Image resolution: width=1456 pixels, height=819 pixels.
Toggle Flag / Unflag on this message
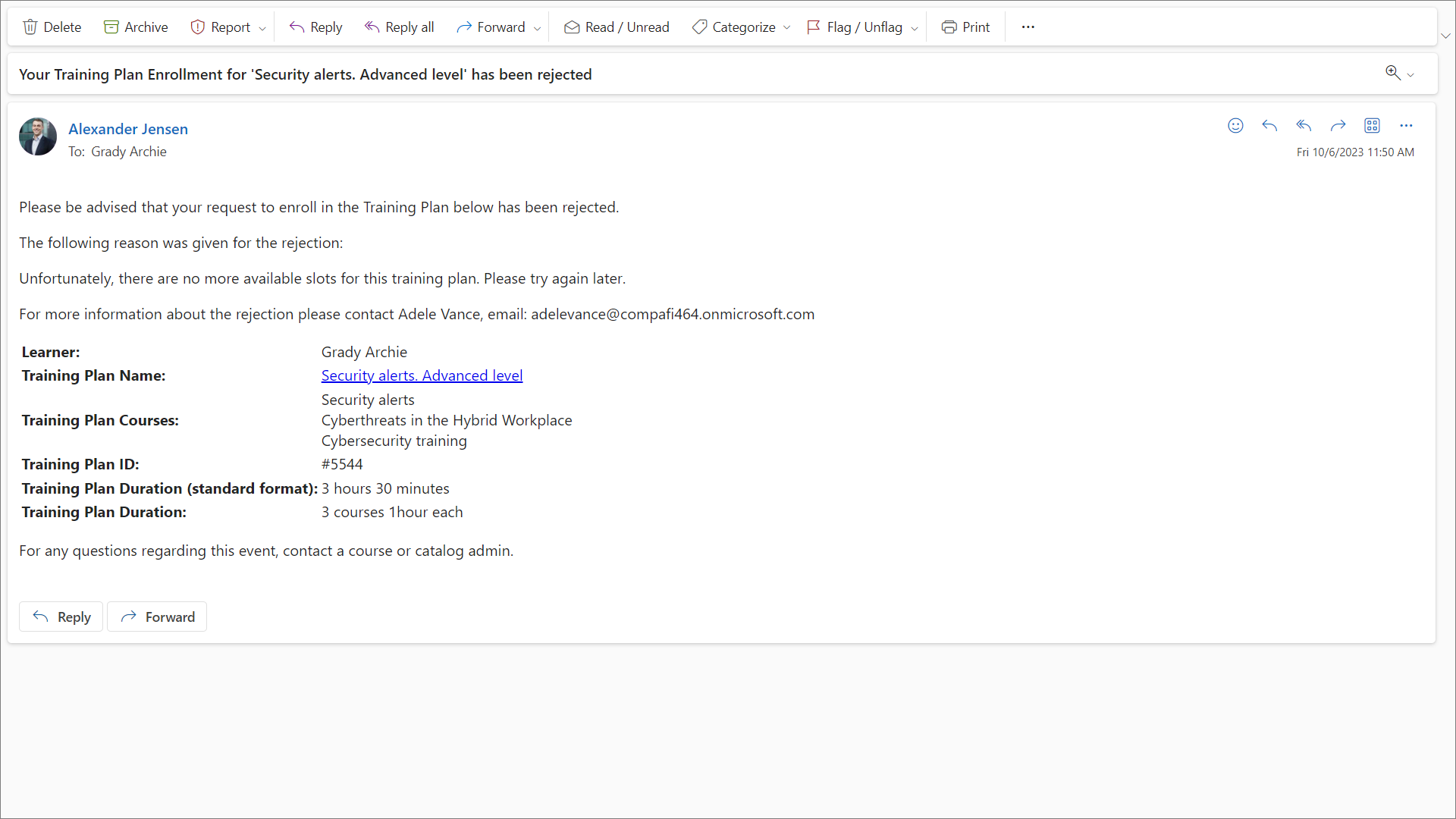click(854, 27)
